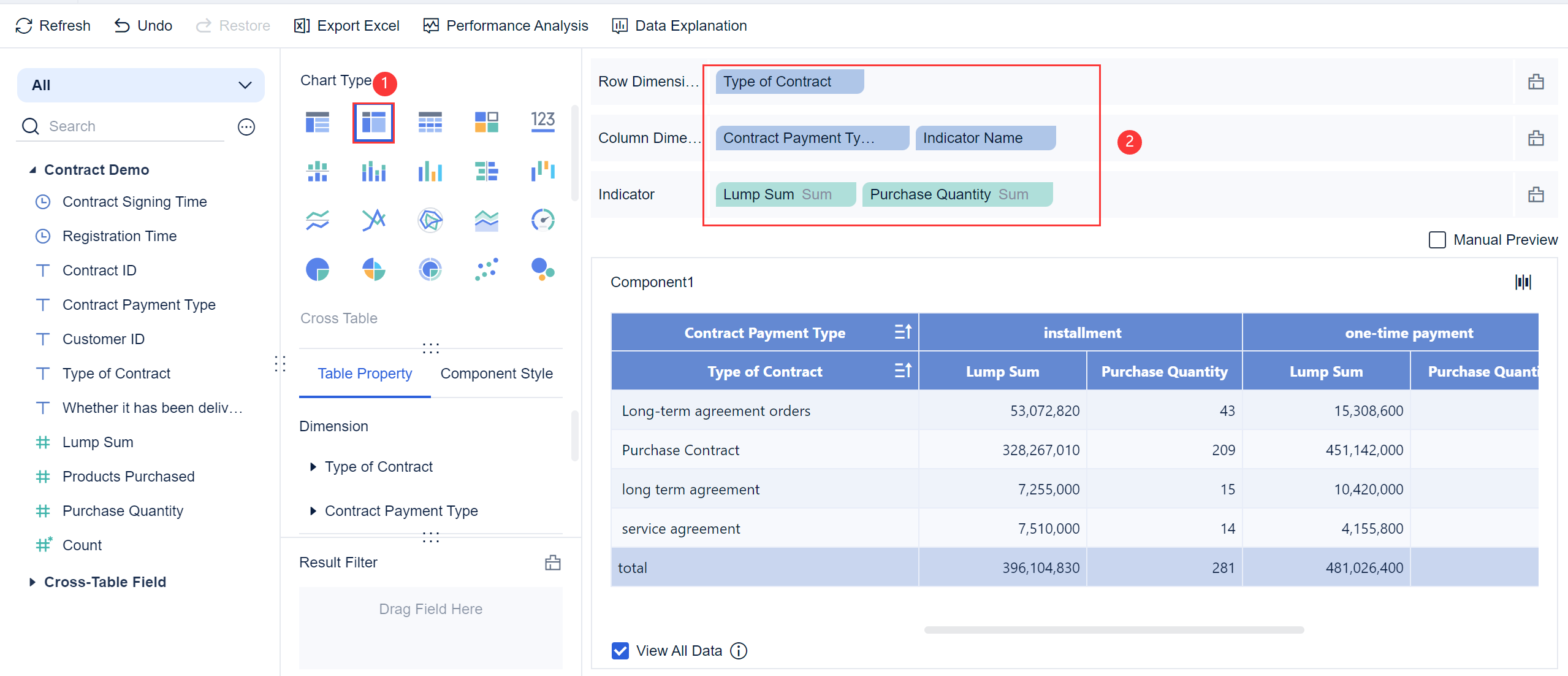This screenshot has width=1568, height=676.
Task: Choose the pie chart icon
Action: [317, 269]
